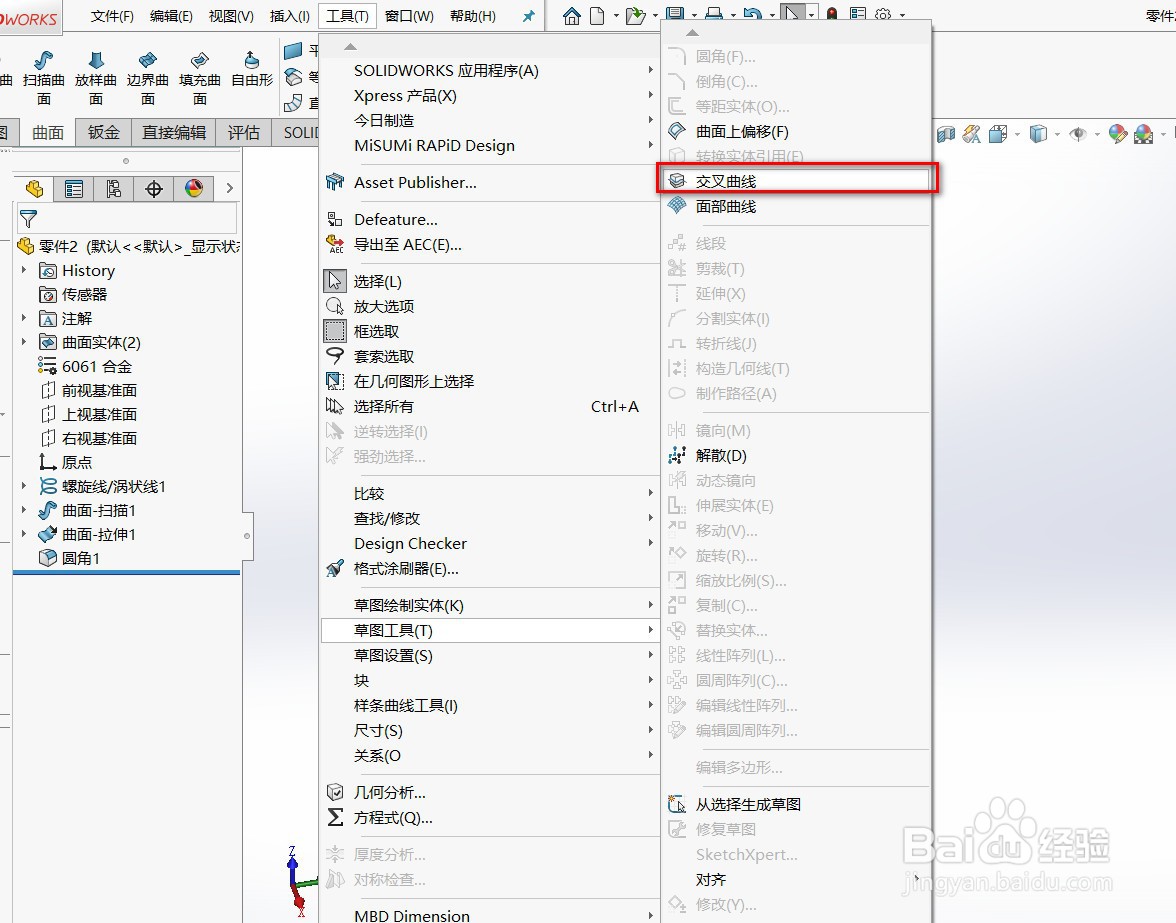This screenshot has height=923, width=1176.
Task: Open the 样条曲线工具(I) submenu
Action: coord(490,706)
